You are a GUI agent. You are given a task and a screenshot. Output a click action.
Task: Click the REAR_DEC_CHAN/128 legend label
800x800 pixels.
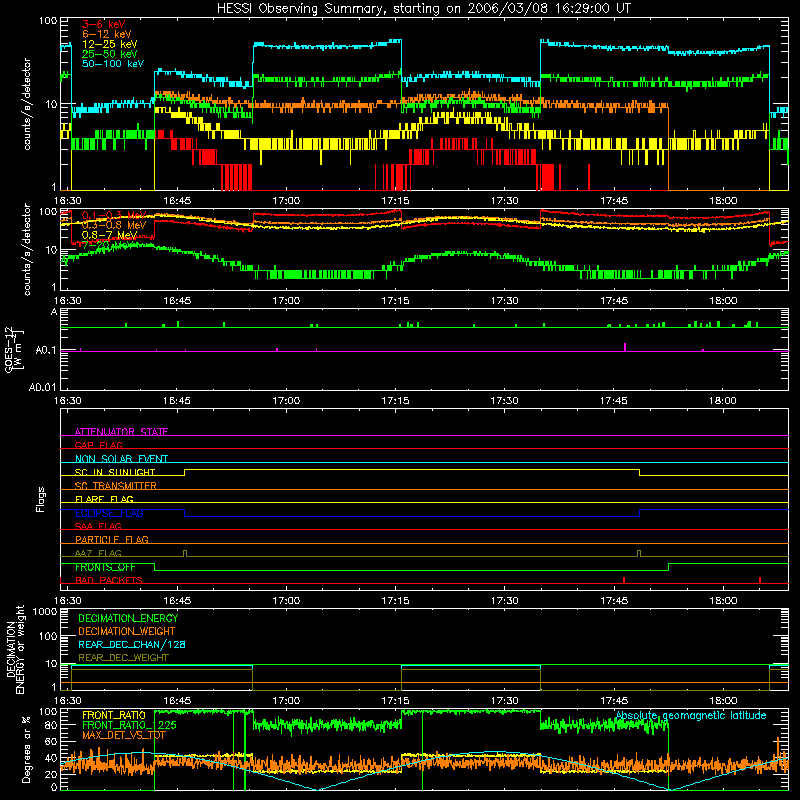pyautogui.click(x=132, y=644)
